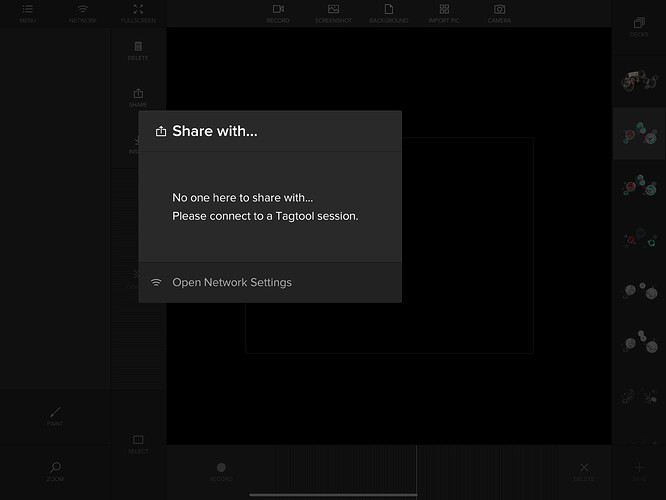Open the Camera tool

pyautogui.click(x=499, y=13)
